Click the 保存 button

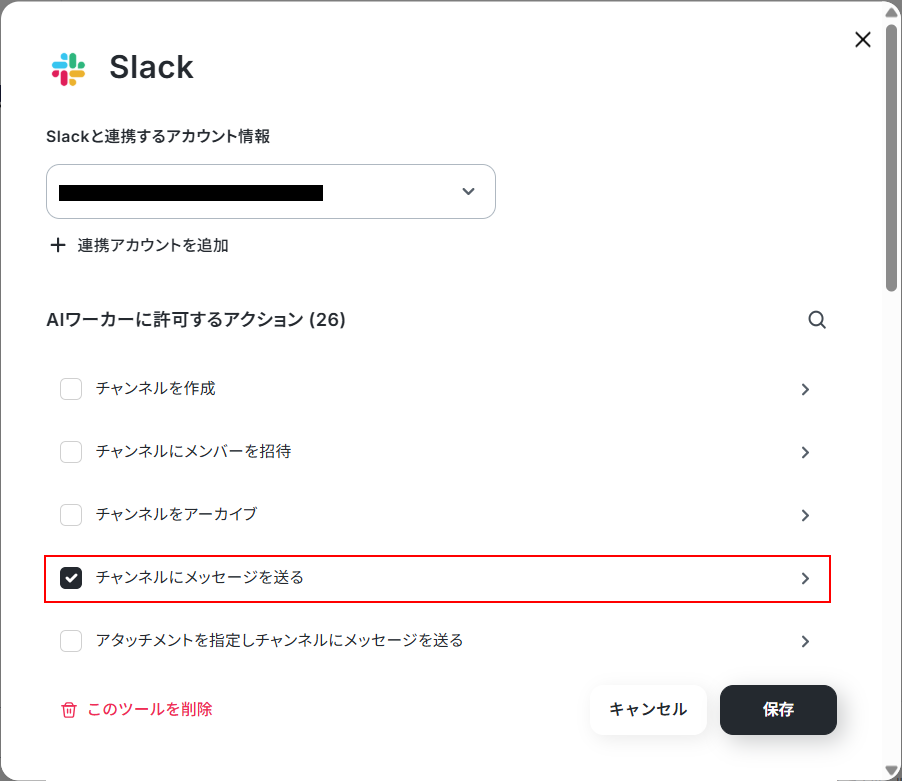[778, 710]
